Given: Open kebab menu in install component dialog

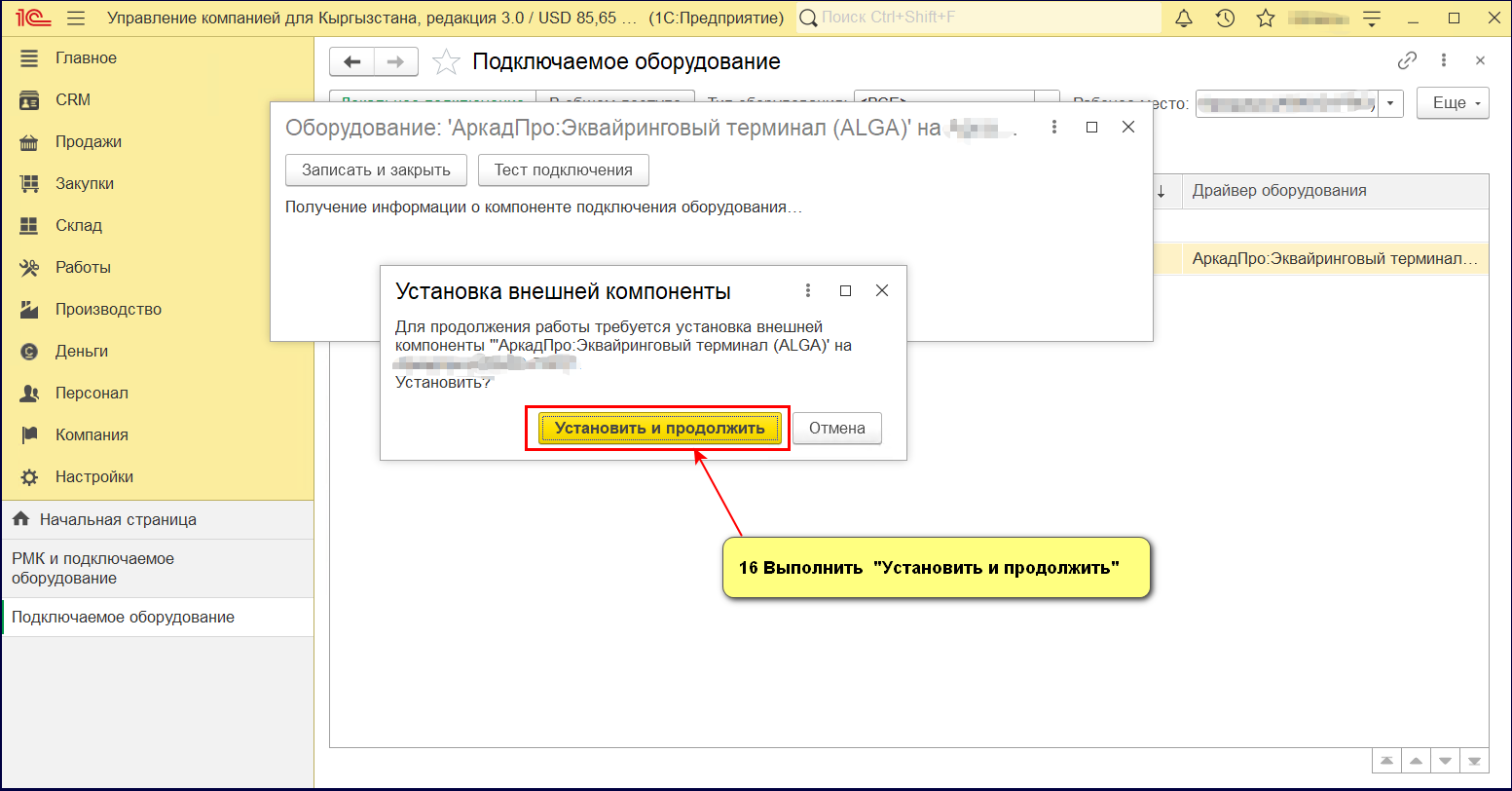Looking at the screenshot, I should [x=807, y=291].
